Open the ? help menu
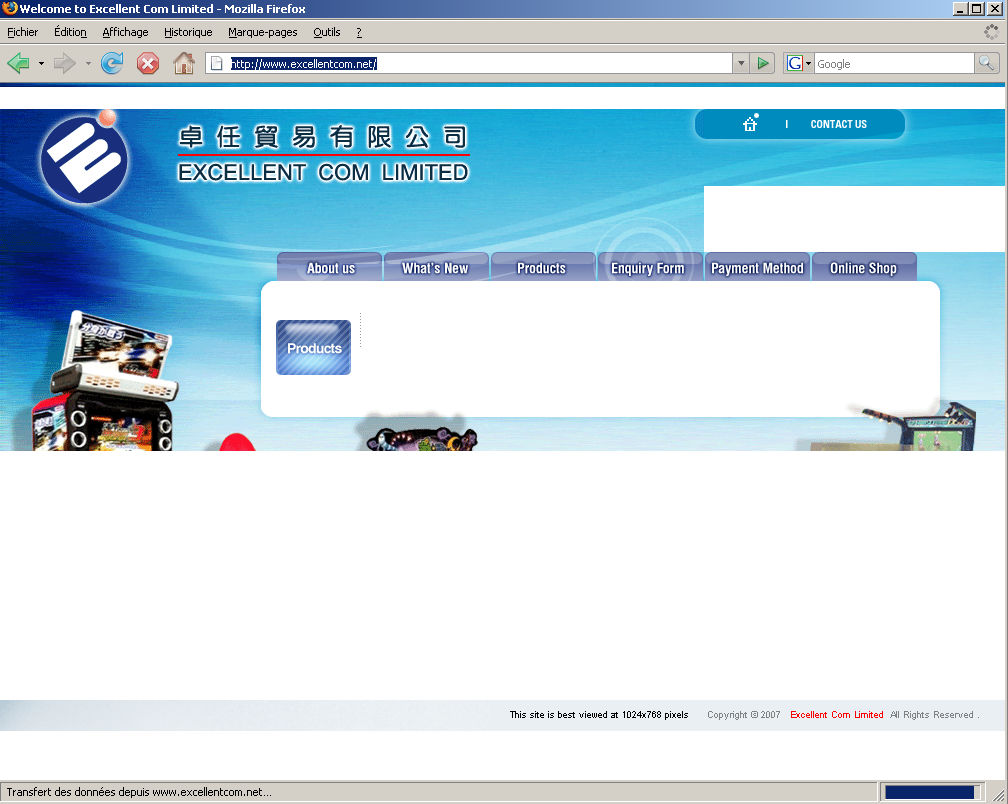The height and width of the screenshot is (804, 1008). (x=359, y=32)
